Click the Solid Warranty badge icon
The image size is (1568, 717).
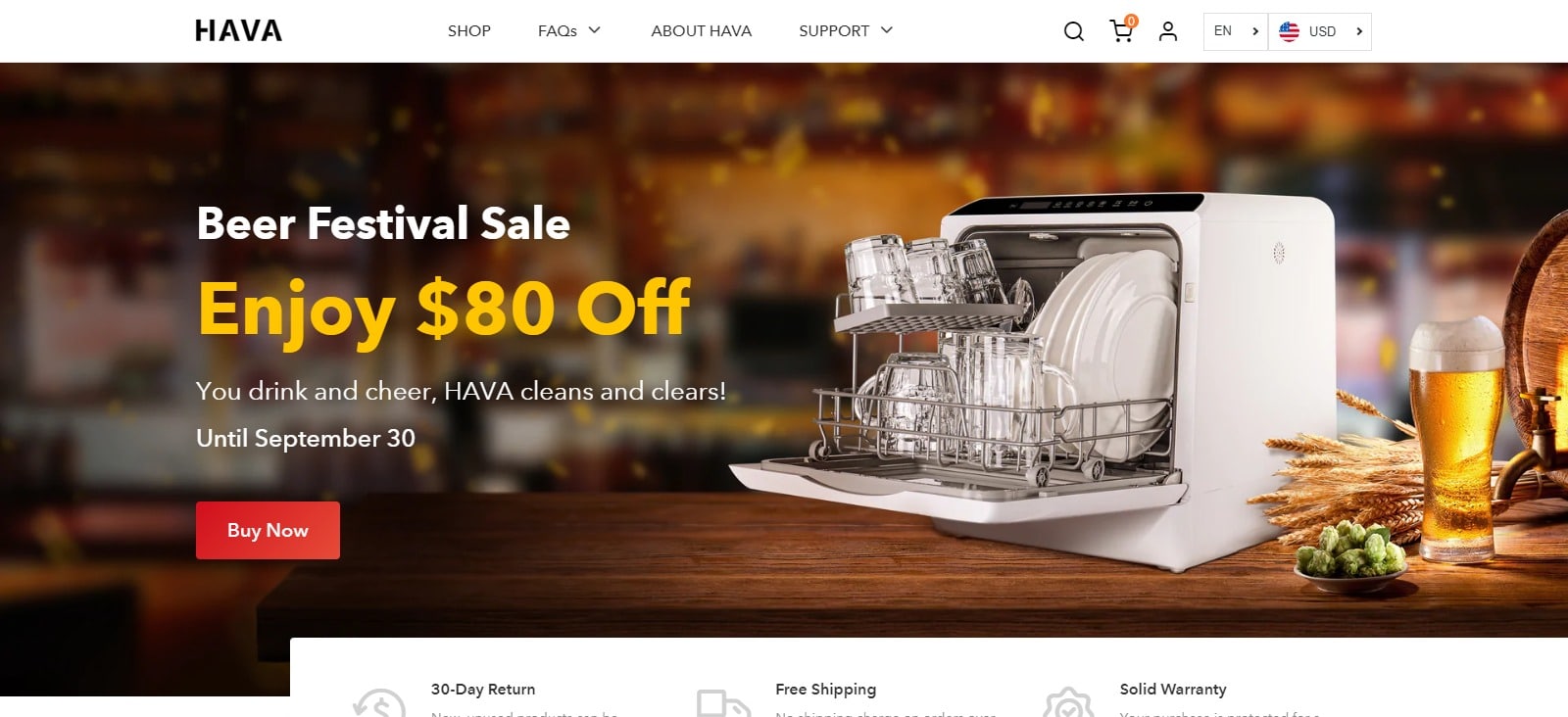(1068, 702)
